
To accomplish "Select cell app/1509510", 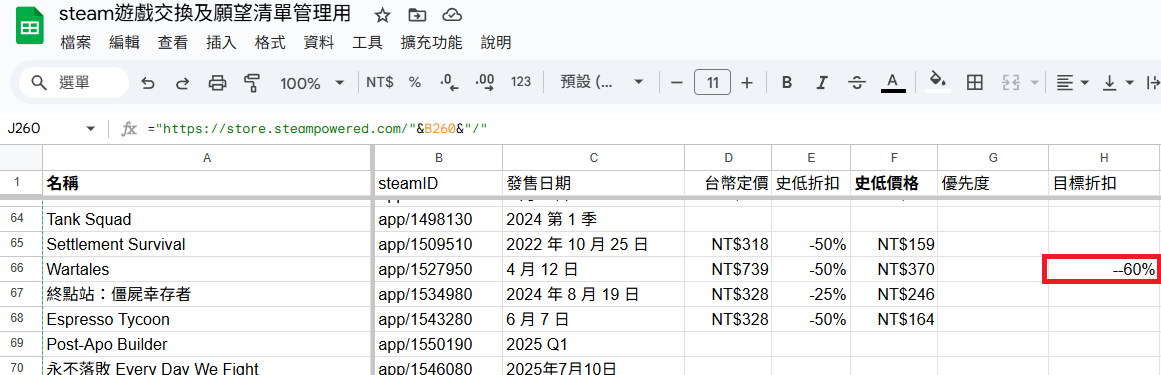I will [x=439, y=245].
